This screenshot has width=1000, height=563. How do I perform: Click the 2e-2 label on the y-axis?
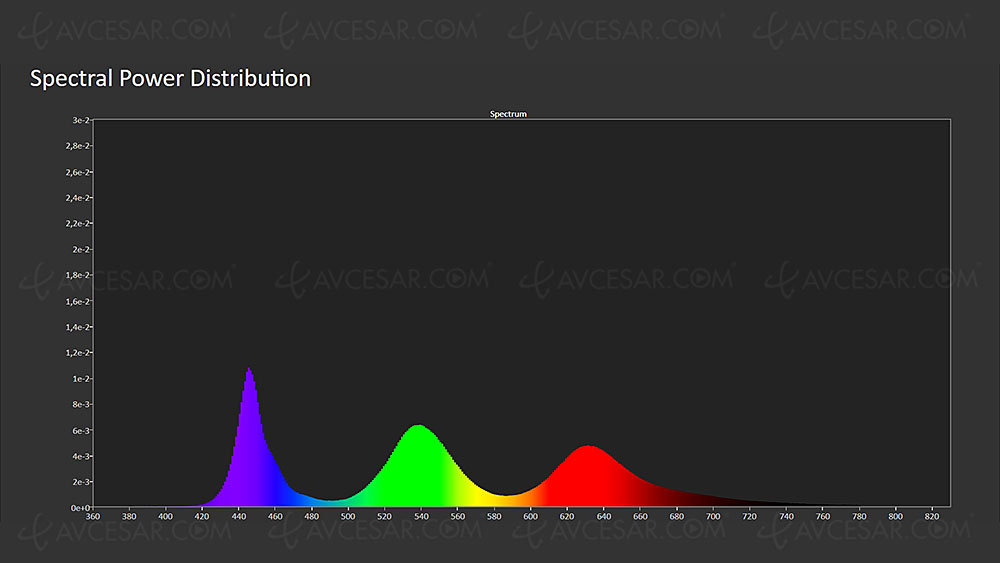[x=79, y=249]
